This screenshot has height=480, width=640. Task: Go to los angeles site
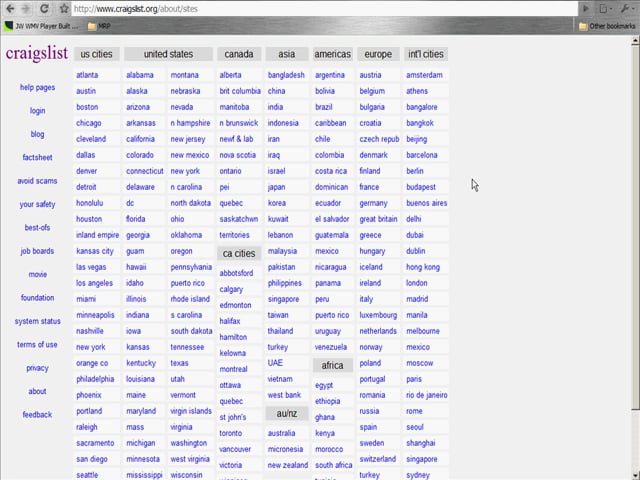click(94, 283)
